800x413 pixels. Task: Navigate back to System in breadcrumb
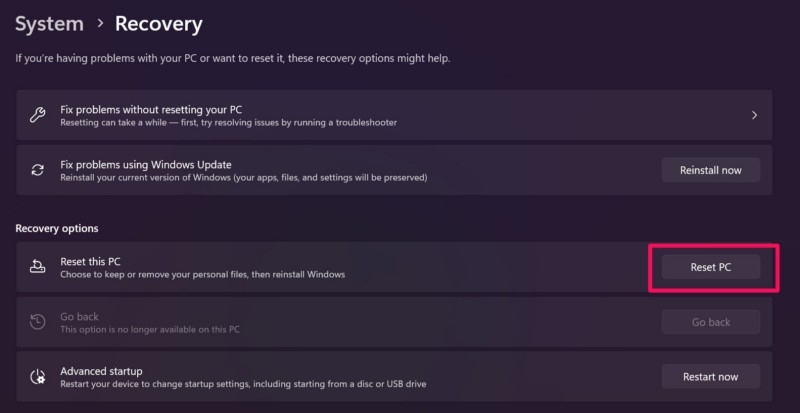(x=49, y=23)
